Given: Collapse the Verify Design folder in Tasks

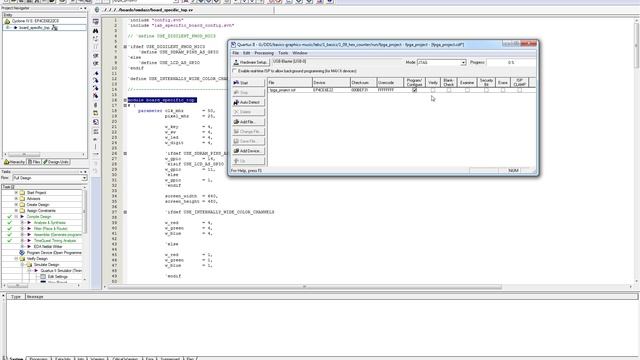Looking at the screenshot, I should pyautogui.click(x=16, y=259).
